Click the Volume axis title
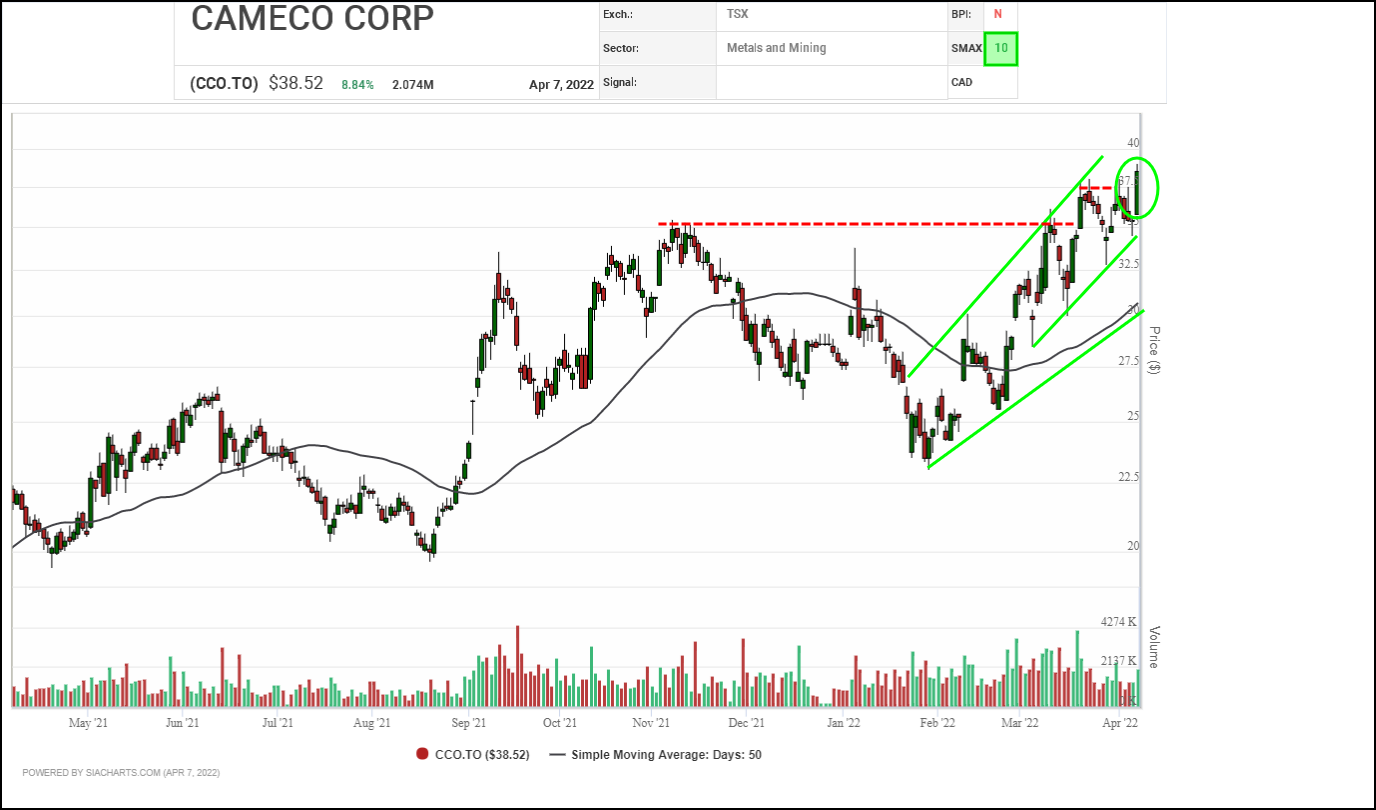The height and width of the screenshot is (810, 1376). coord(1153,647)
